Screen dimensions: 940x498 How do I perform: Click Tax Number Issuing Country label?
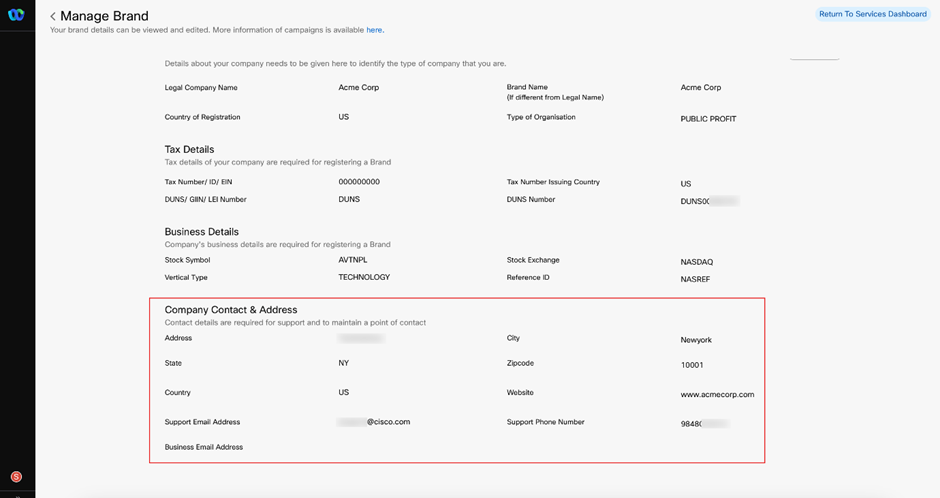[x=553, y=182]
